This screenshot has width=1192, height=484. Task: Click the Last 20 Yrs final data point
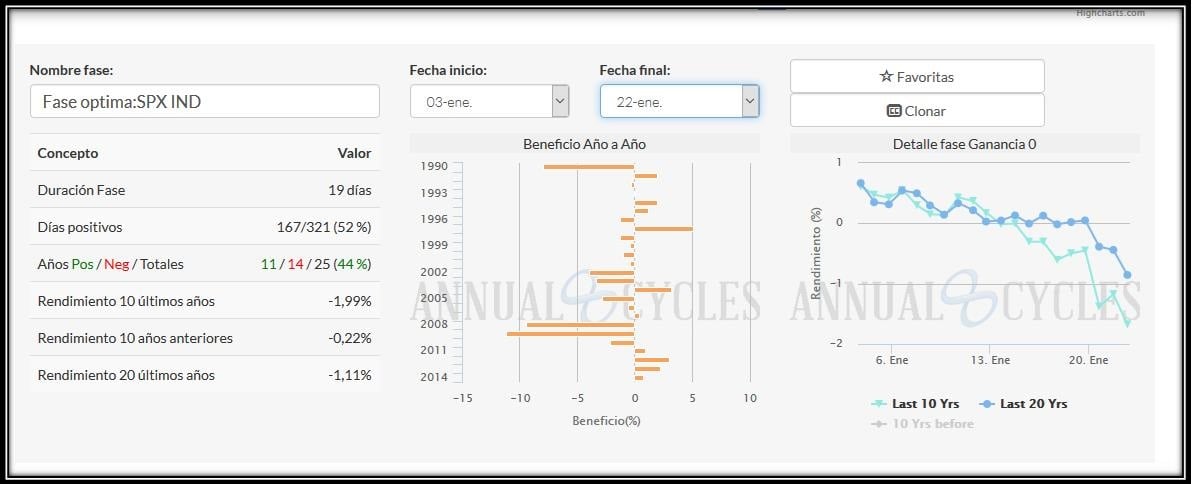1128,275
